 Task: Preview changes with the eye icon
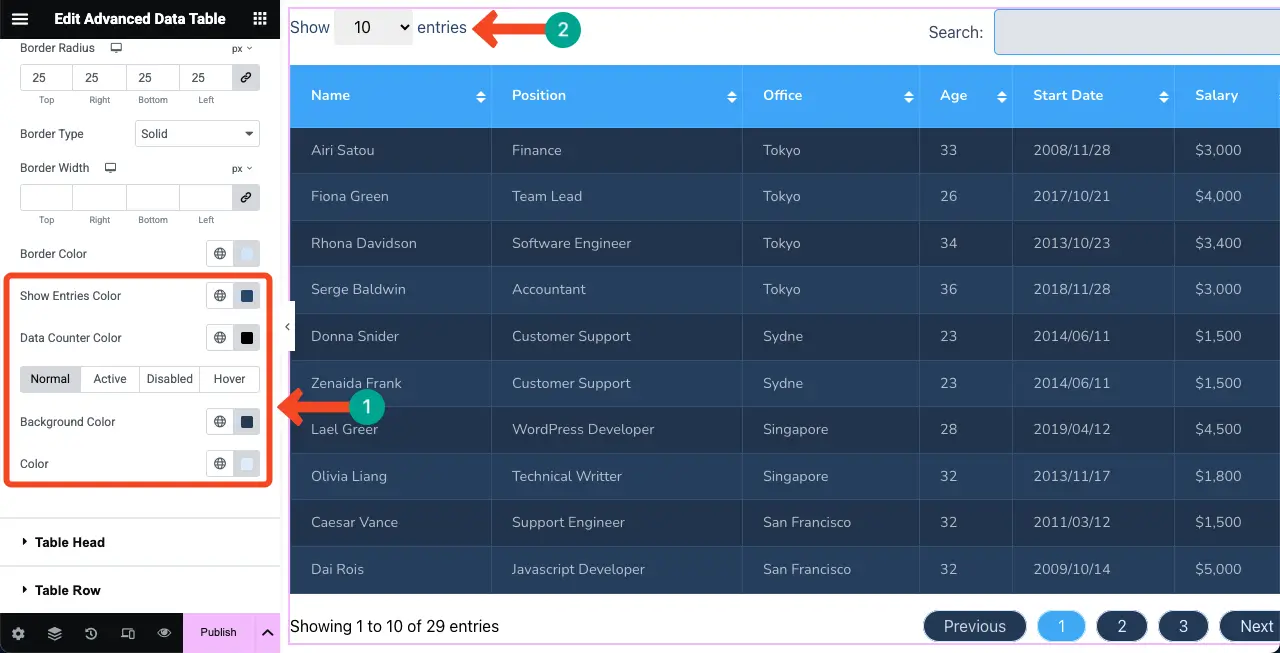pos(164,633)
